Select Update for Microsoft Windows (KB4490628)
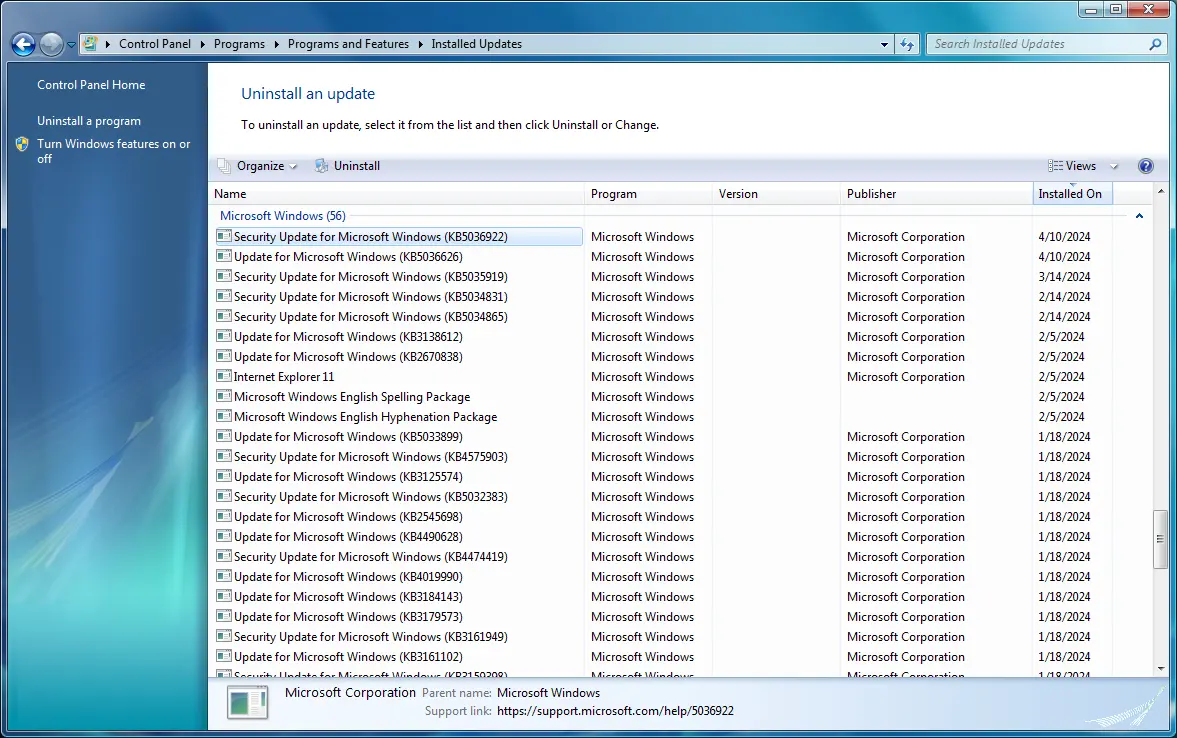The width and height of the screenshot is (1177, 738). point(348,537)
